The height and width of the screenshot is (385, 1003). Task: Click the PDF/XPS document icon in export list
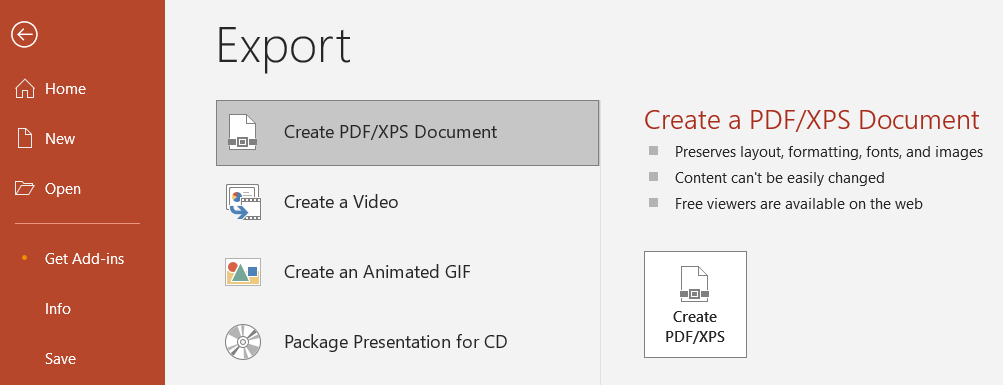pyautogui.click(x=242, y=132)
